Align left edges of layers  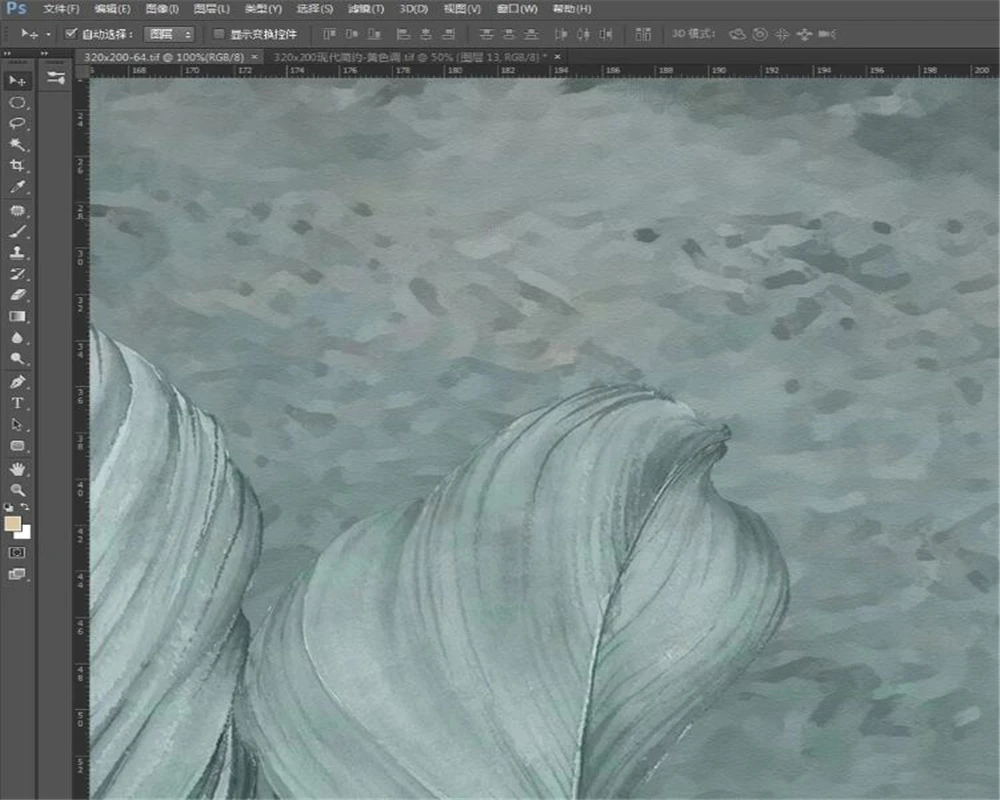point(403,34)
